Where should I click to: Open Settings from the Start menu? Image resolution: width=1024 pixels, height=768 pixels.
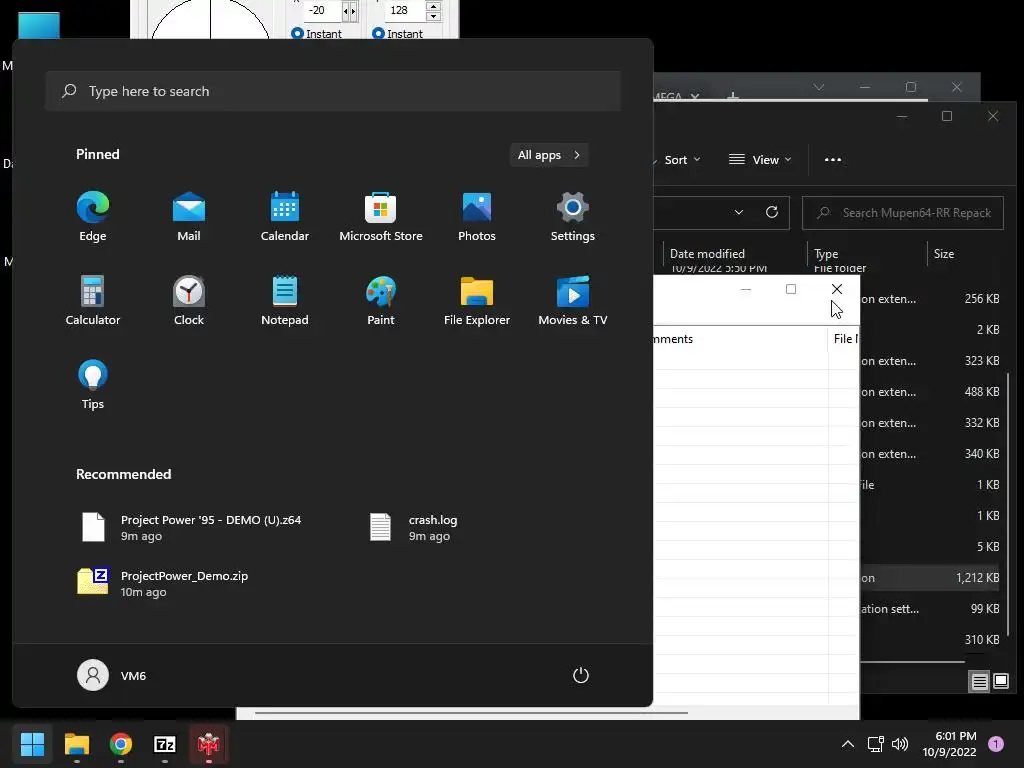[x=573, y=217]
